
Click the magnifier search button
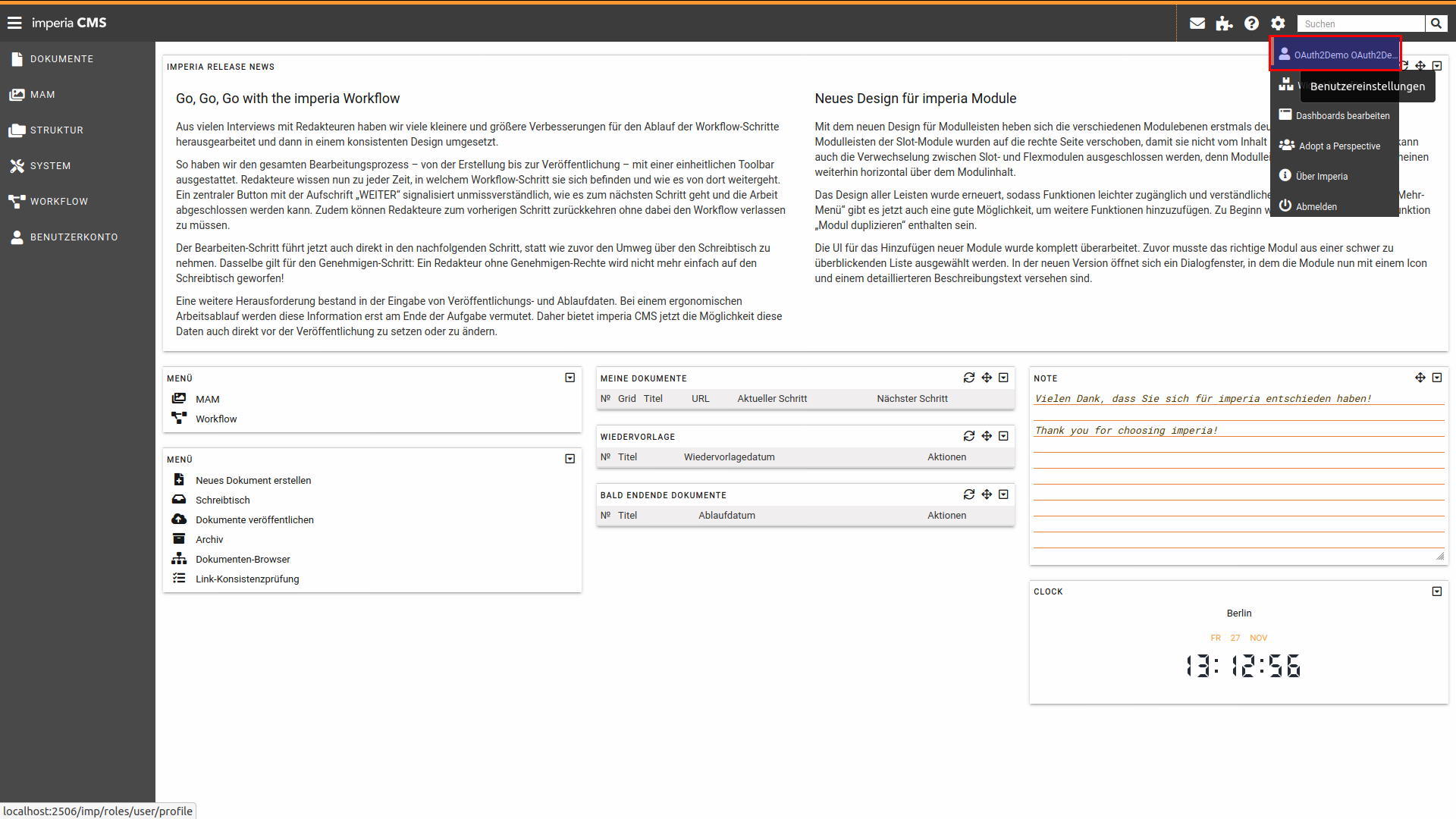(1436, 24)
